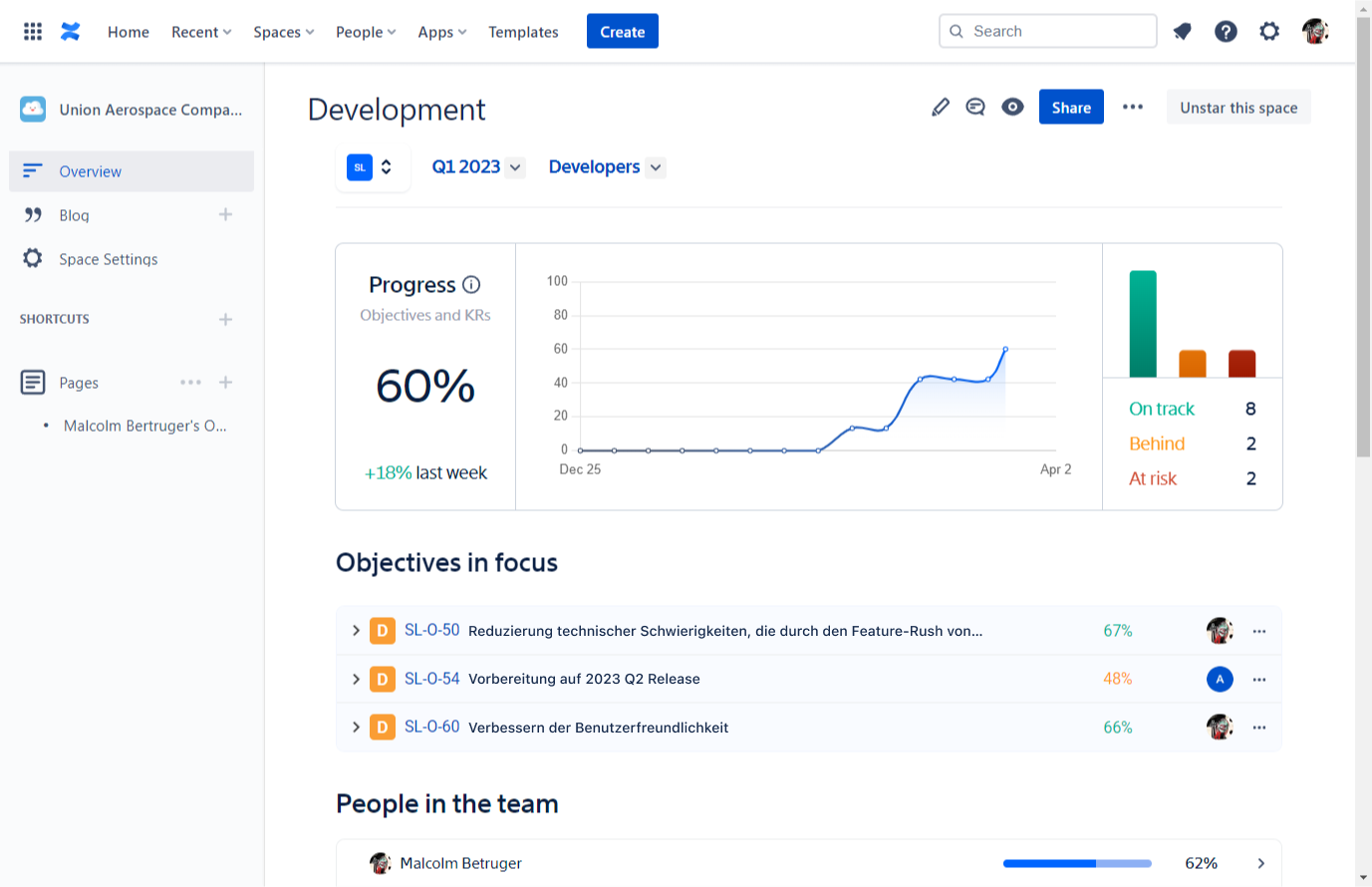Click the Progress info icon
1372x887 pixels.
coord(471,285)
